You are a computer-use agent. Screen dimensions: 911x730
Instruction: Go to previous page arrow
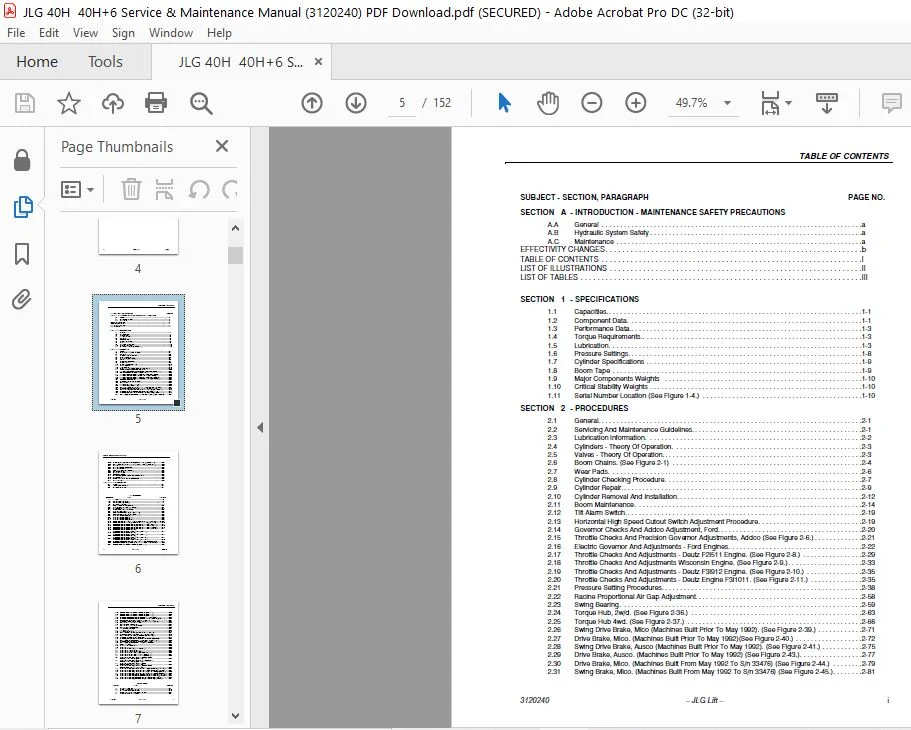click(312, 103)
